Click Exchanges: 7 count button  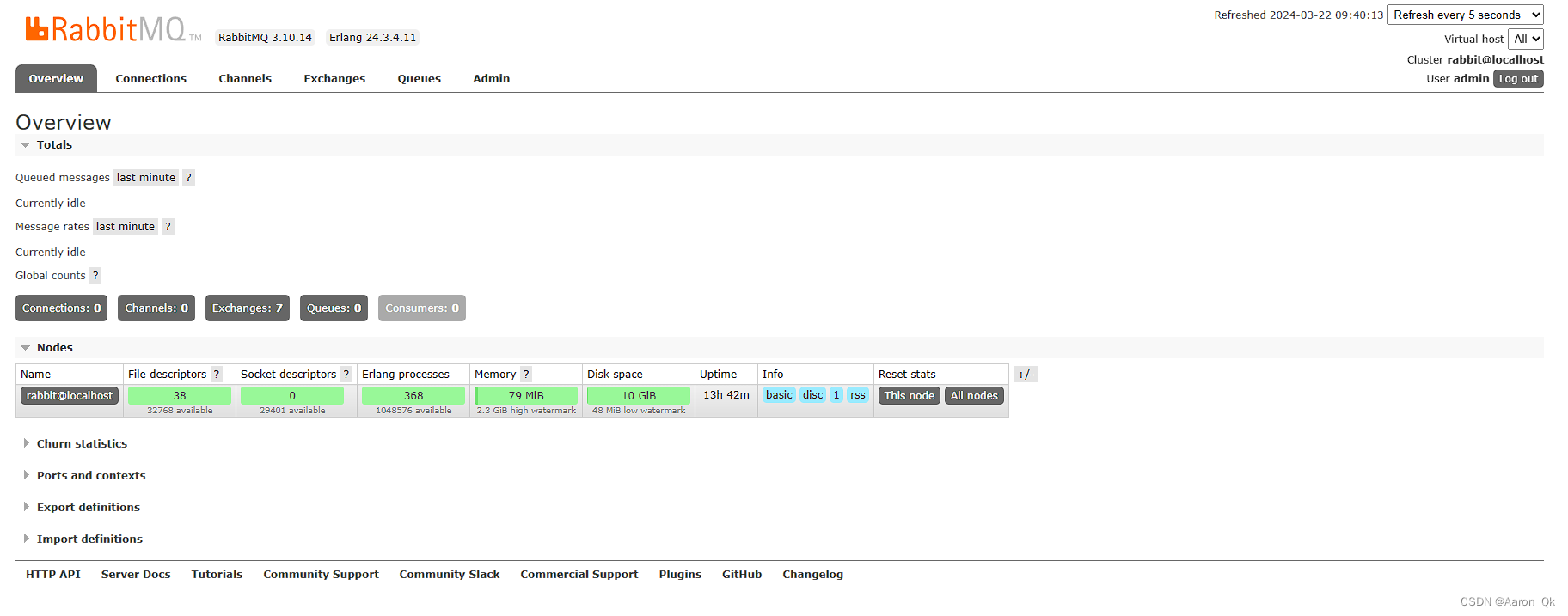(248, 308)
